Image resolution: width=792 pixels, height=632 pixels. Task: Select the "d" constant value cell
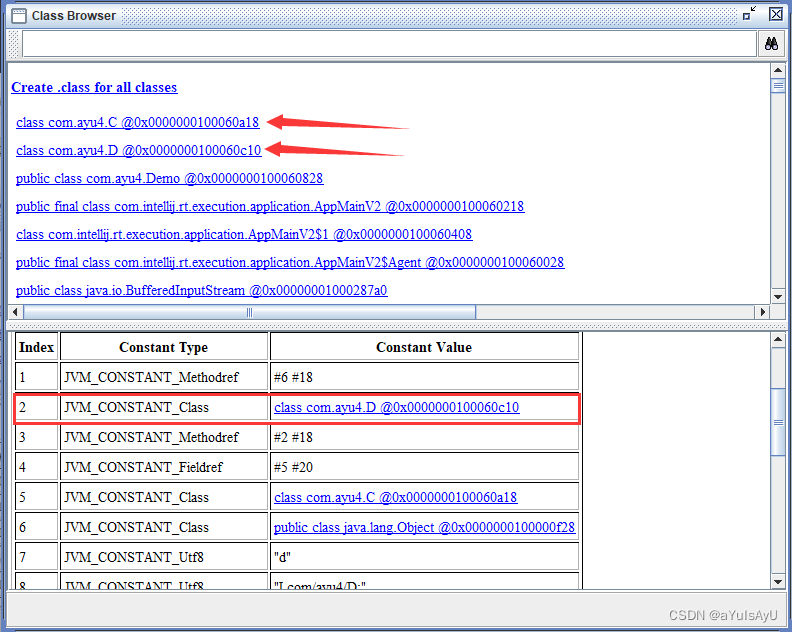click(x=424, y=557)
